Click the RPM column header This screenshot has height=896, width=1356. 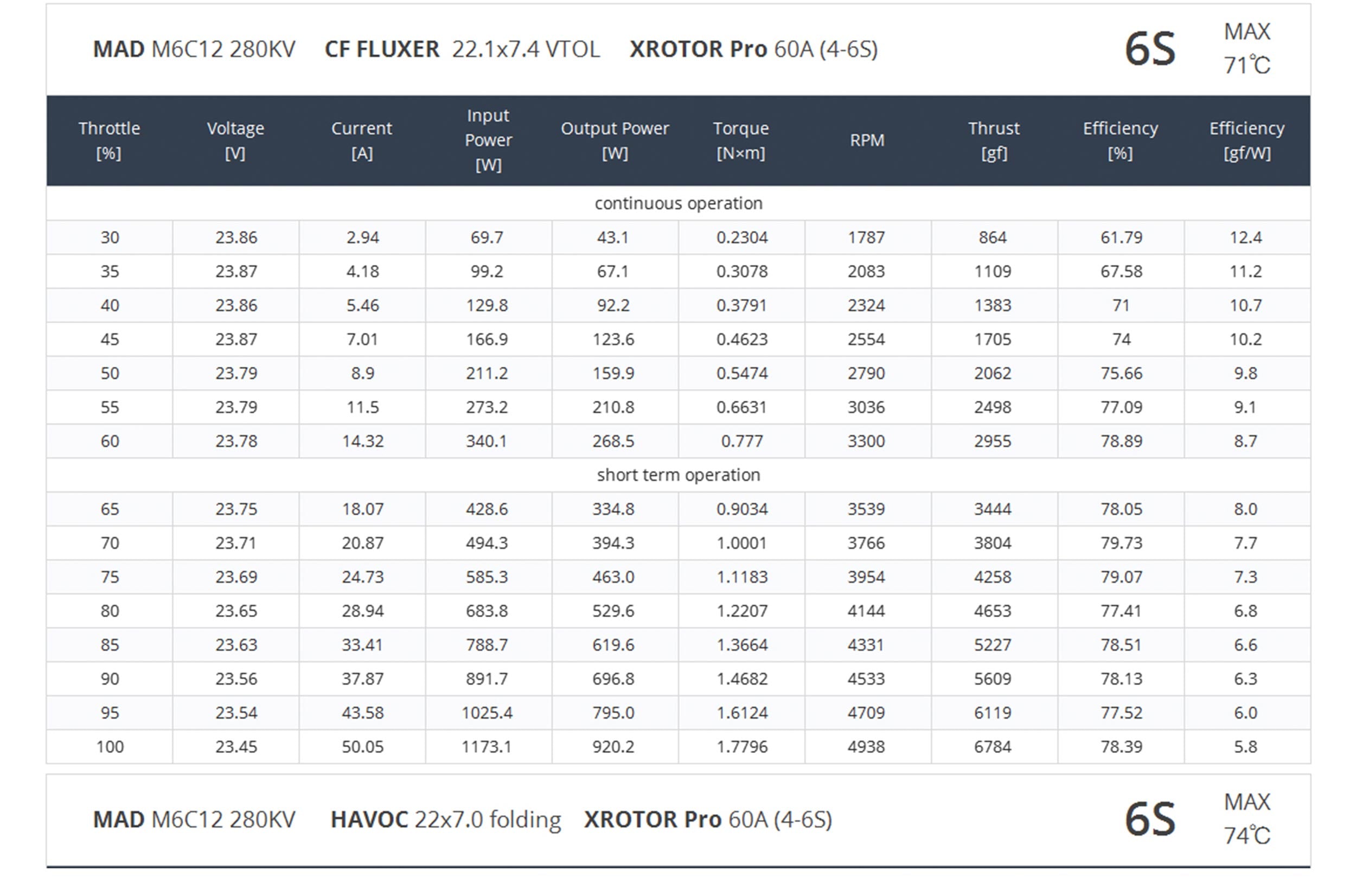[867, 140]
